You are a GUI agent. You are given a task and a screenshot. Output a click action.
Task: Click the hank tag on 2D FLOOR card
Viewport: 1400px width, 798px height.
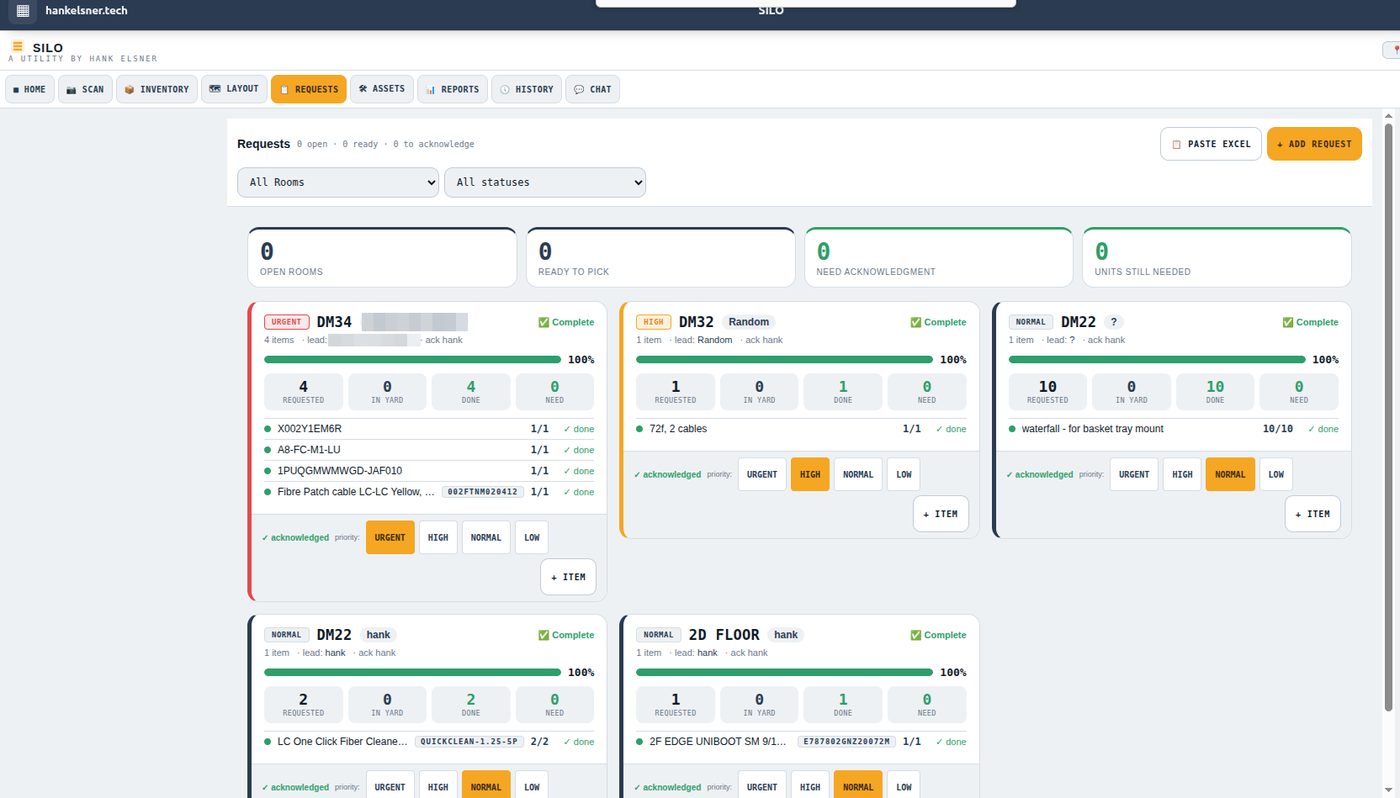click(786, 635)
